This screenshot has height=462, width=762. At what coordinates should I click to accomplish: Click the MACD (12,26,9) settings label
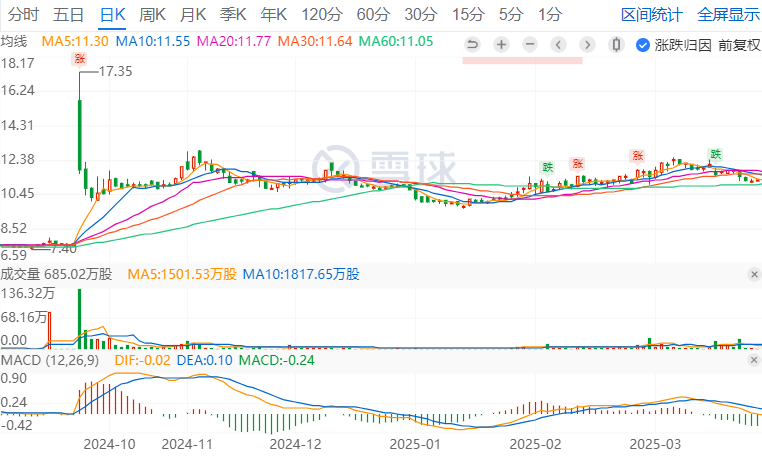coord(50,360)
